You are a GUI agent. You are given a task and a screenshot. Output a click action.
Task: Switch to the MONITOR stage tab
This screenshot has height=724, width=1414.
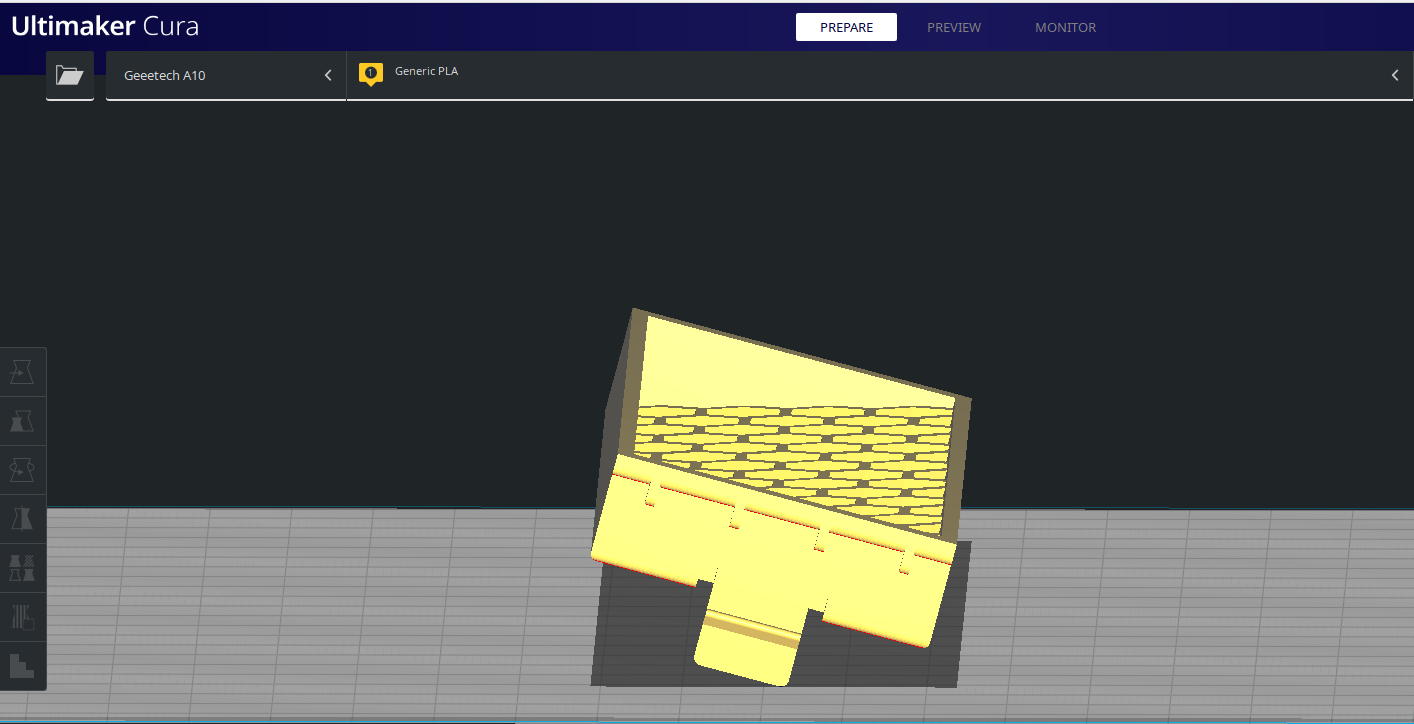click(x=1065, y=27)
